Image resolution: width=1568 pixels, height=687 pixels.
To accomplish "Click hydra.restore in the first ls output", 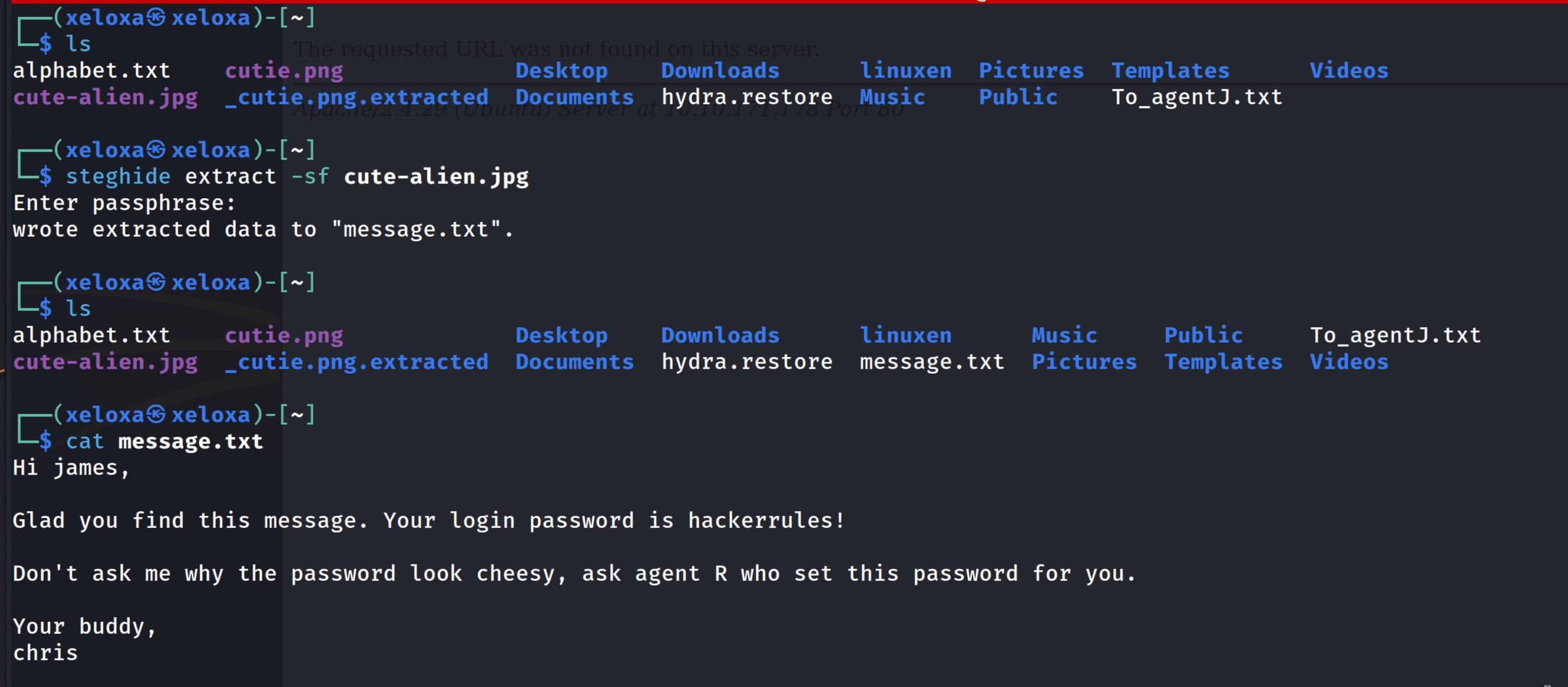I will tap(746, 97).
